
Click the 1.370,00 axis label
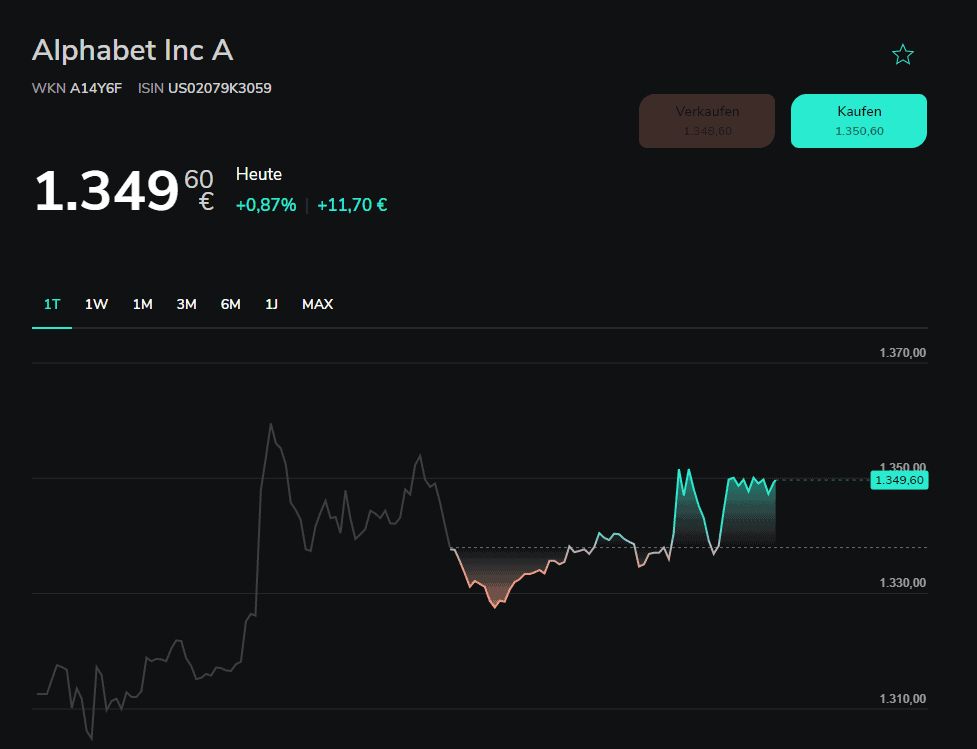(x=902, y=352)
